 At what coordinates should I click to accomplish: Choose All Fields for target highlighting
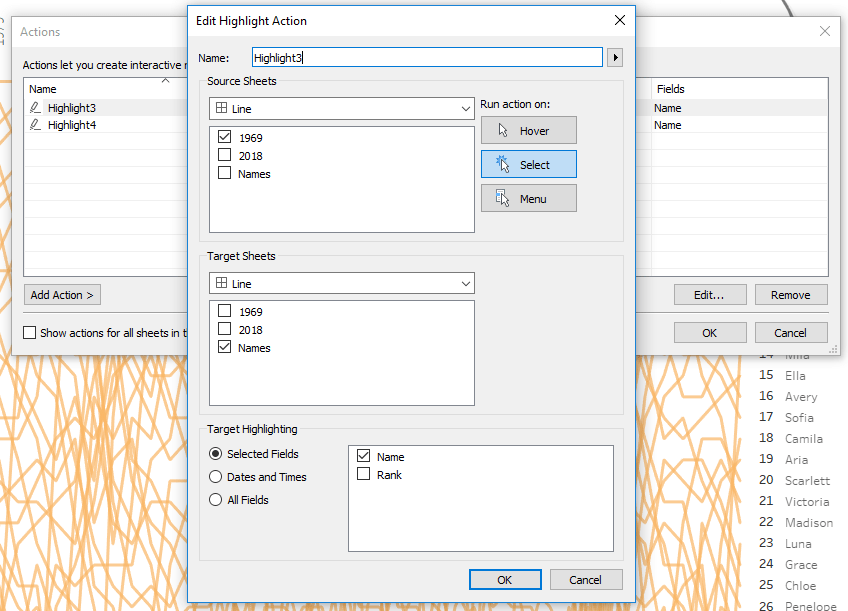tap(216, 500)
